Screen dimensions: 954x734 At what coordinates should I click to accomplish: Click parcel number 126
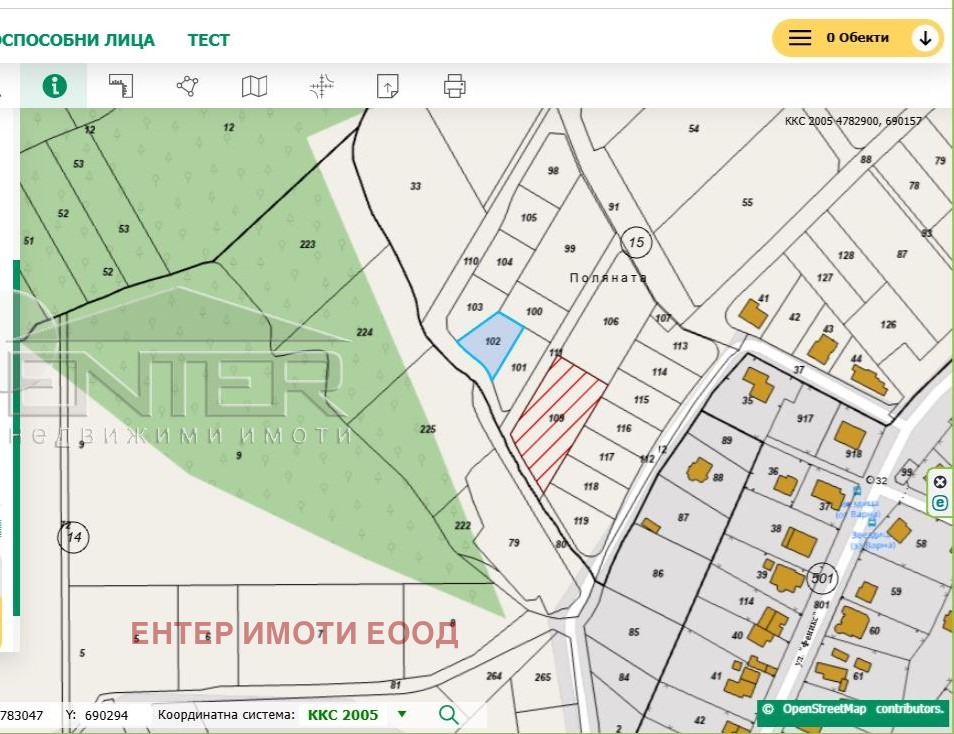[x=888, y=324]
